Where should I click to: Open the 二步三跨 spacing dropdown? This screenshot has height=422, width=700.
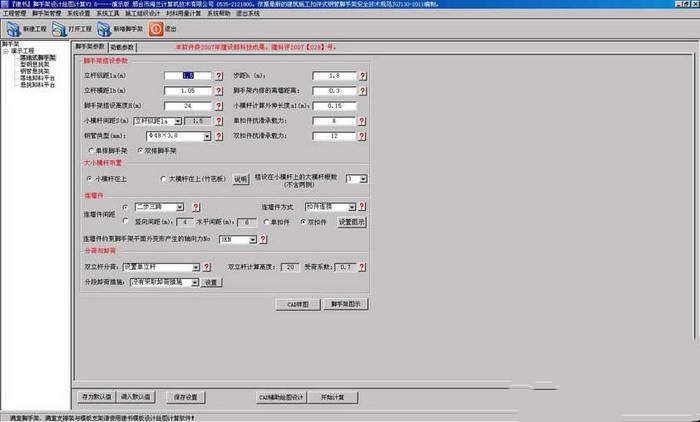click(179, 207)
